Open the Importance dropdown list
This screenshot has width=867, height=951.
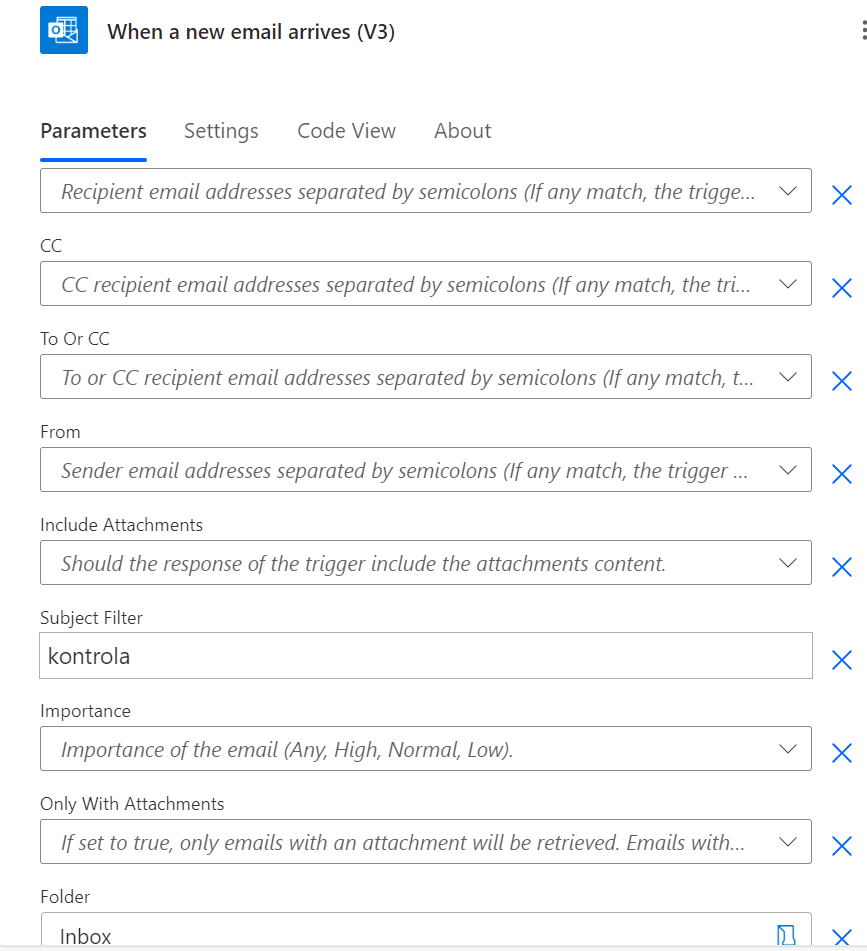click(x=787, y=748)
